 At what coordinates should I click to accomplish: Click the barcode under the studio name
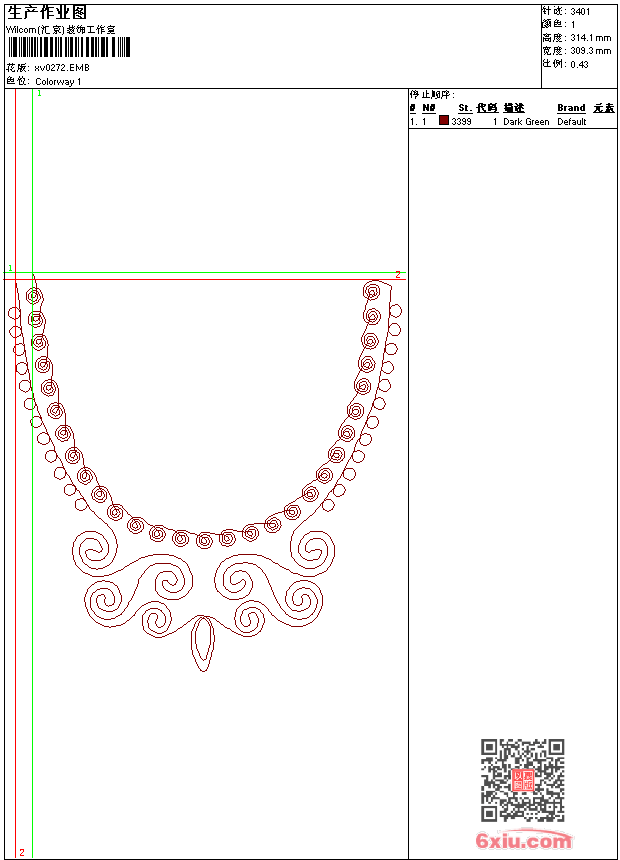(69, 47)
